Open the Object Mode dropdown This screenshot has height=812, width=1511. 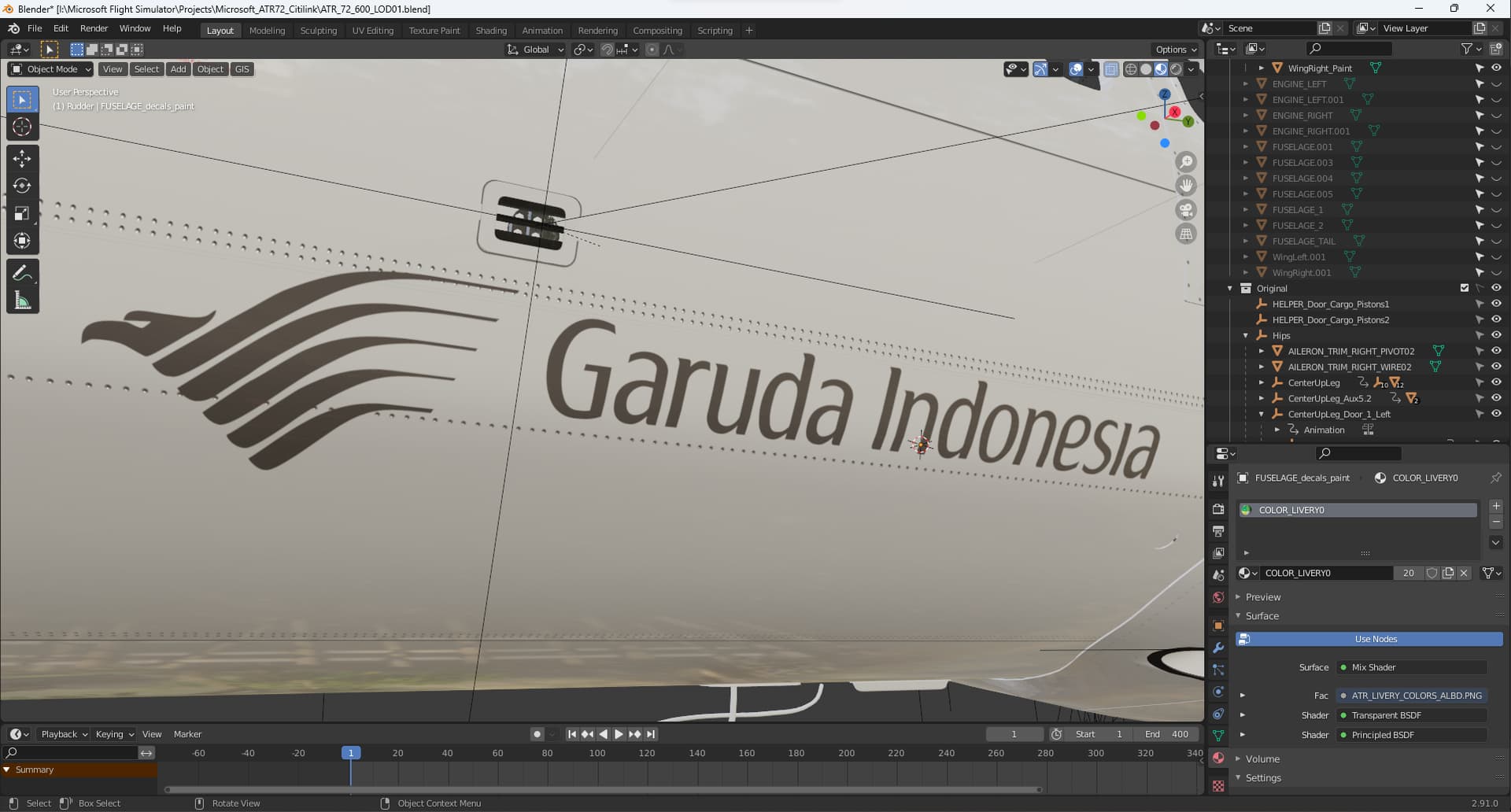point(50,69)
